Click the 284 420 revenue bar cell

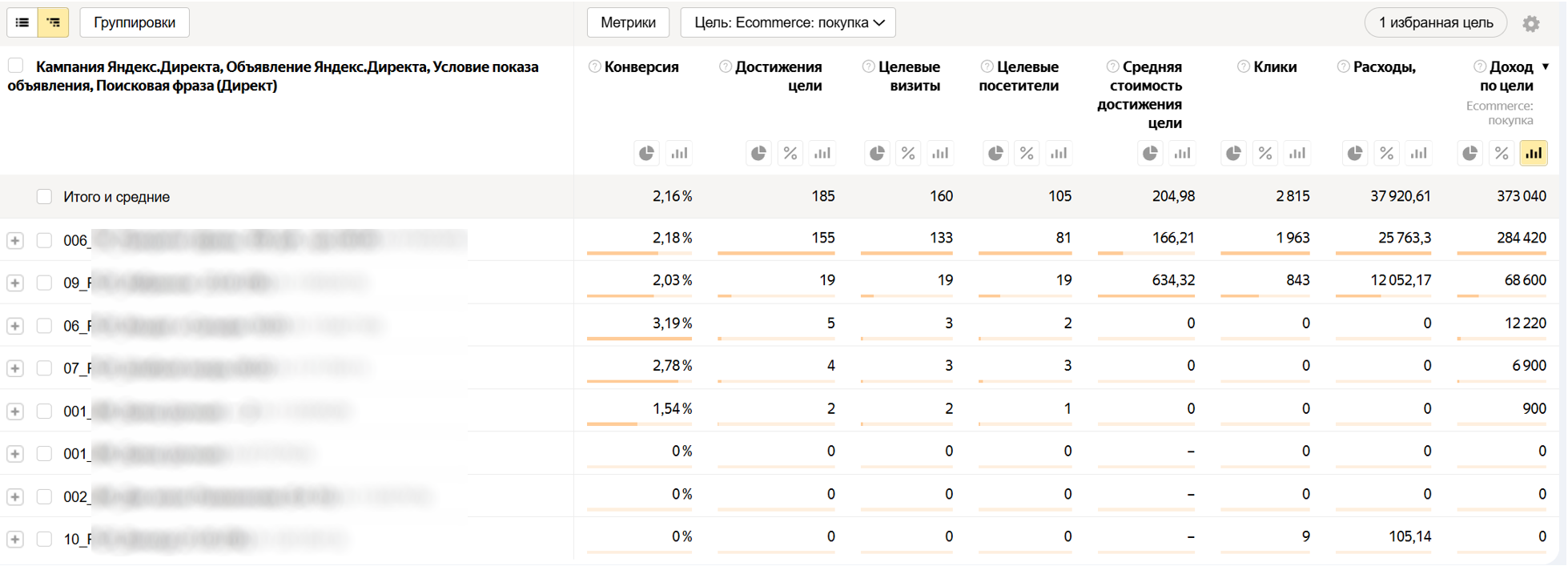click(x=1502, y=239)
